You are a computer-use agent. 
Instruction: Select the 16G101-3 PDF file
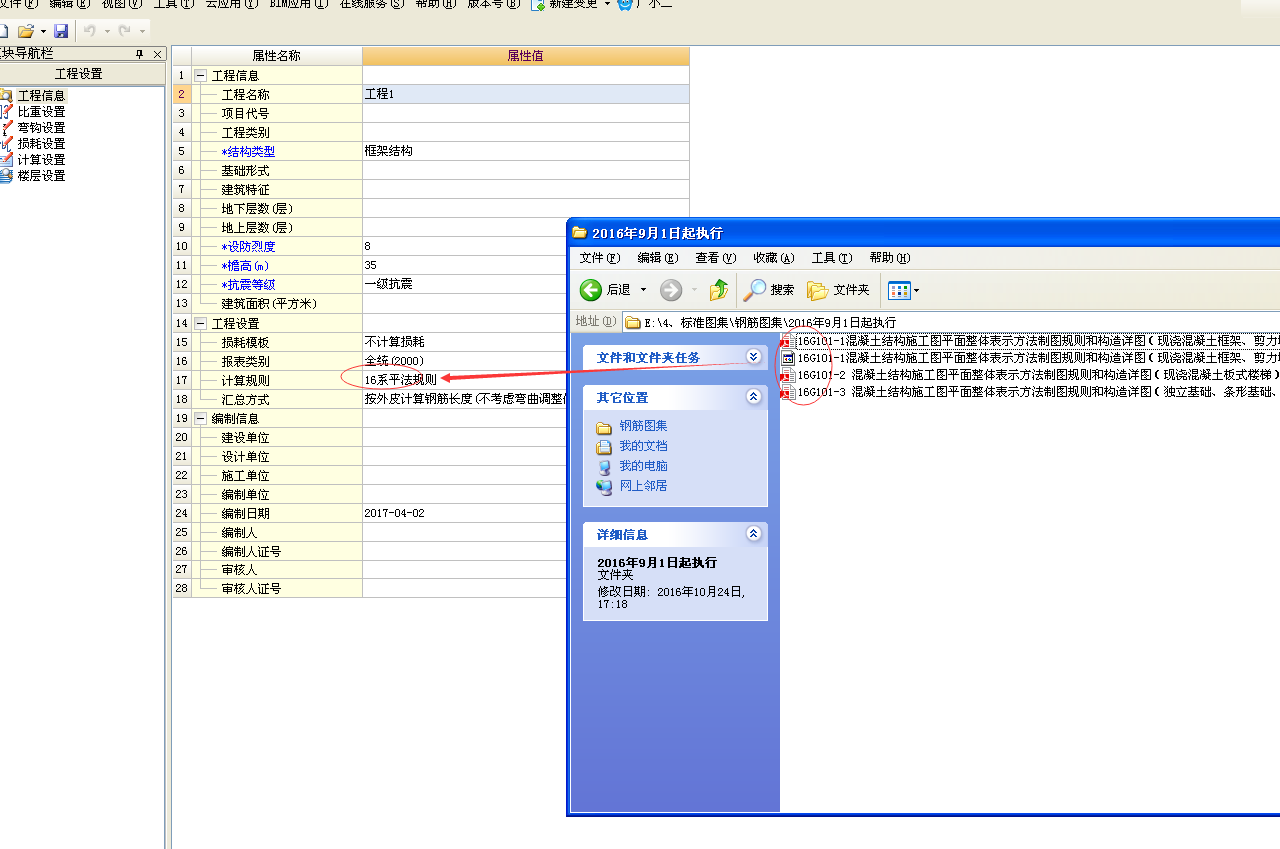pyautogui.click(x=1030, y=392)
